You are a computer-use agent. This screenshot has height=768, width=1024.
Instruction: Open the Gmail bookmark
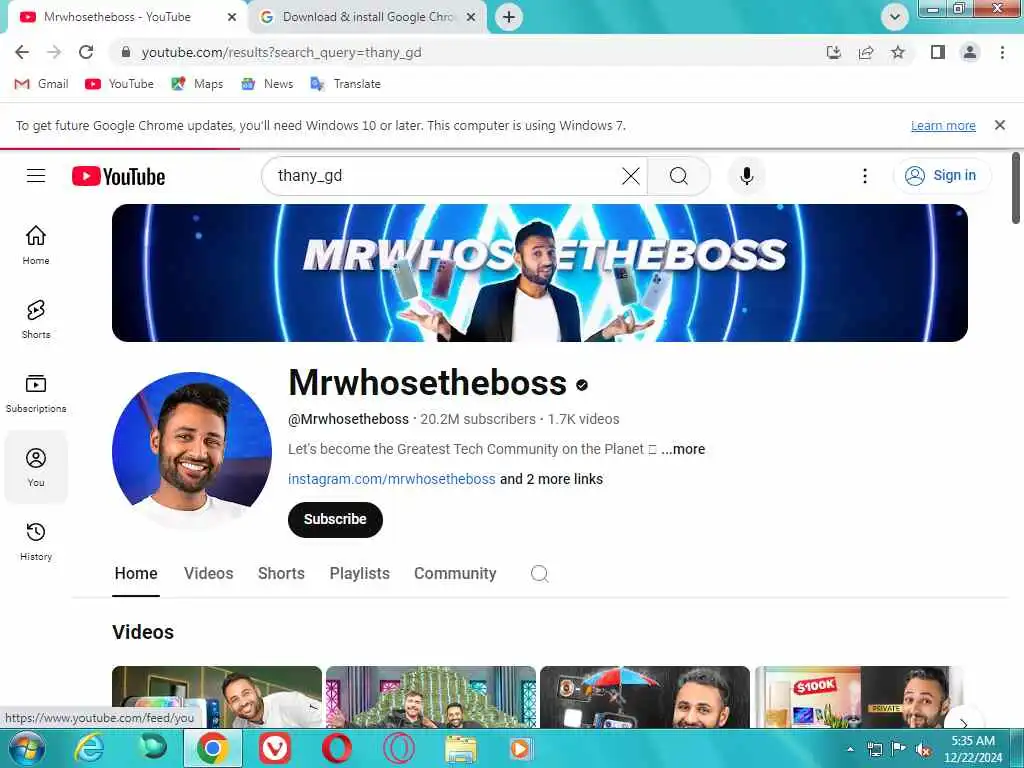[x=42, y=84]
